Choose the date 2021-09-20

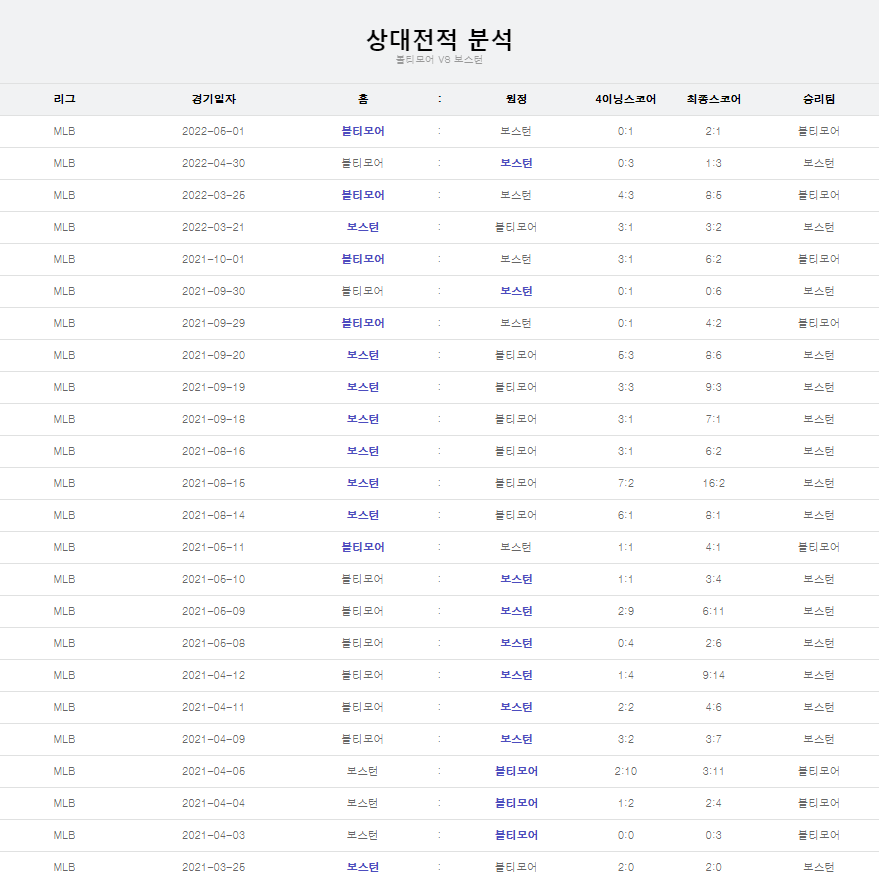click(214, 356)
